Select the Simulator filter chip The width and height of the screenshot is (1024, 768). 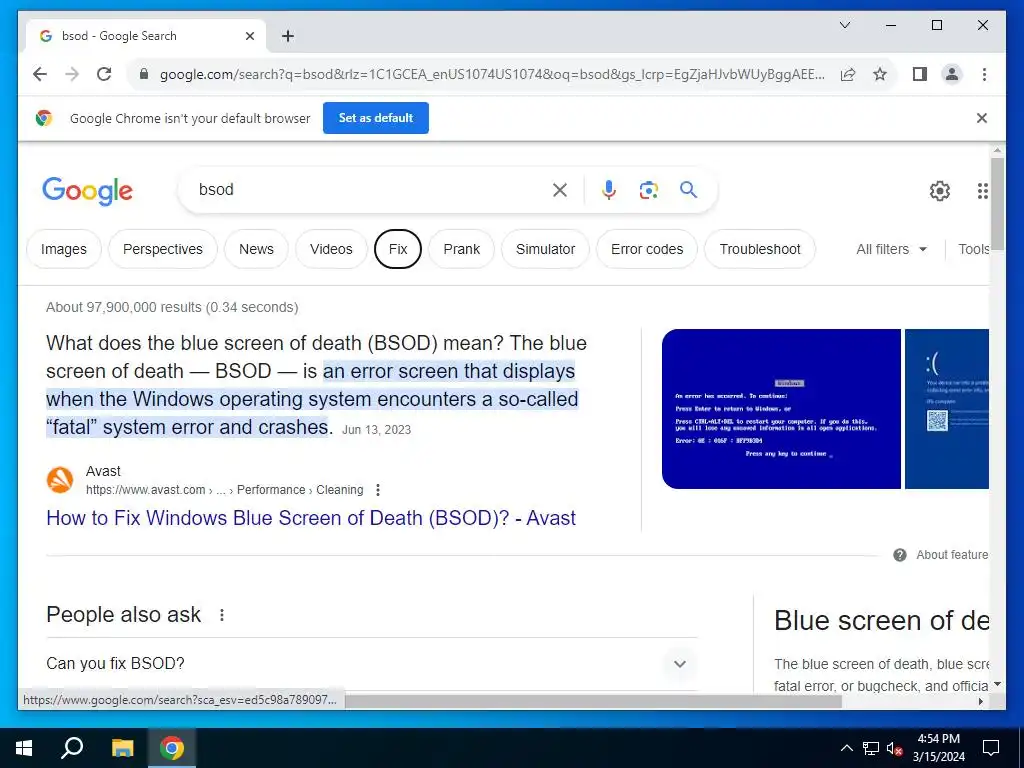coord(545,249)
